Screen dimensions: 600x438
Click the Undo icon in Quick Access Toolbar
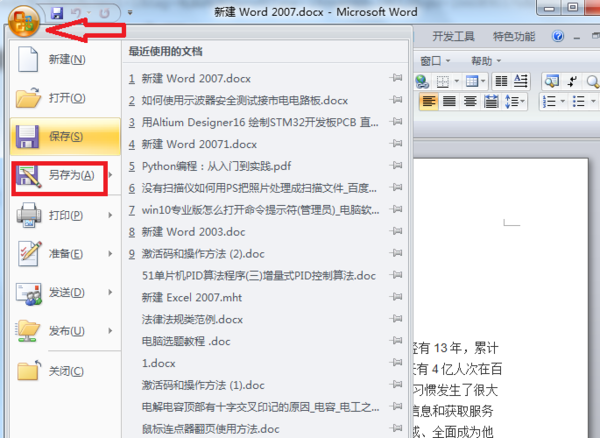point(76,13)
